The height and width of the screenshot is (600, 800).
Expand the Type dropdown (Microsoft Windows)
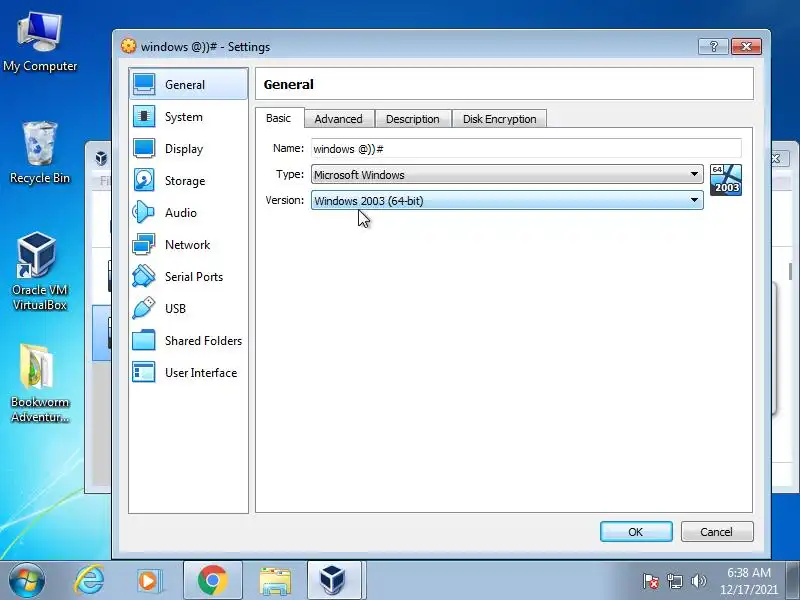point(507,174)
